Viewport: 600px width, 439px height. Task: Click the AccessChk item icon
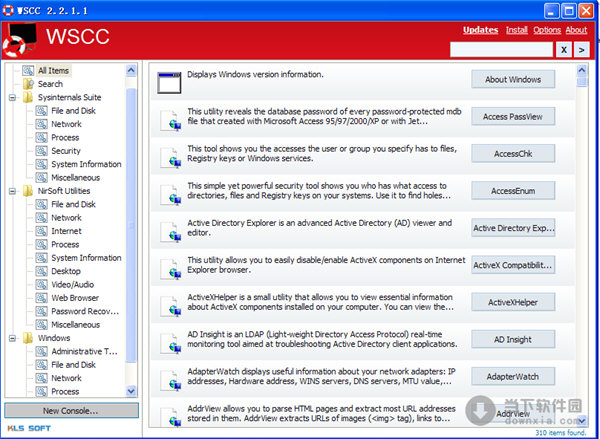(x=170, y=158)
